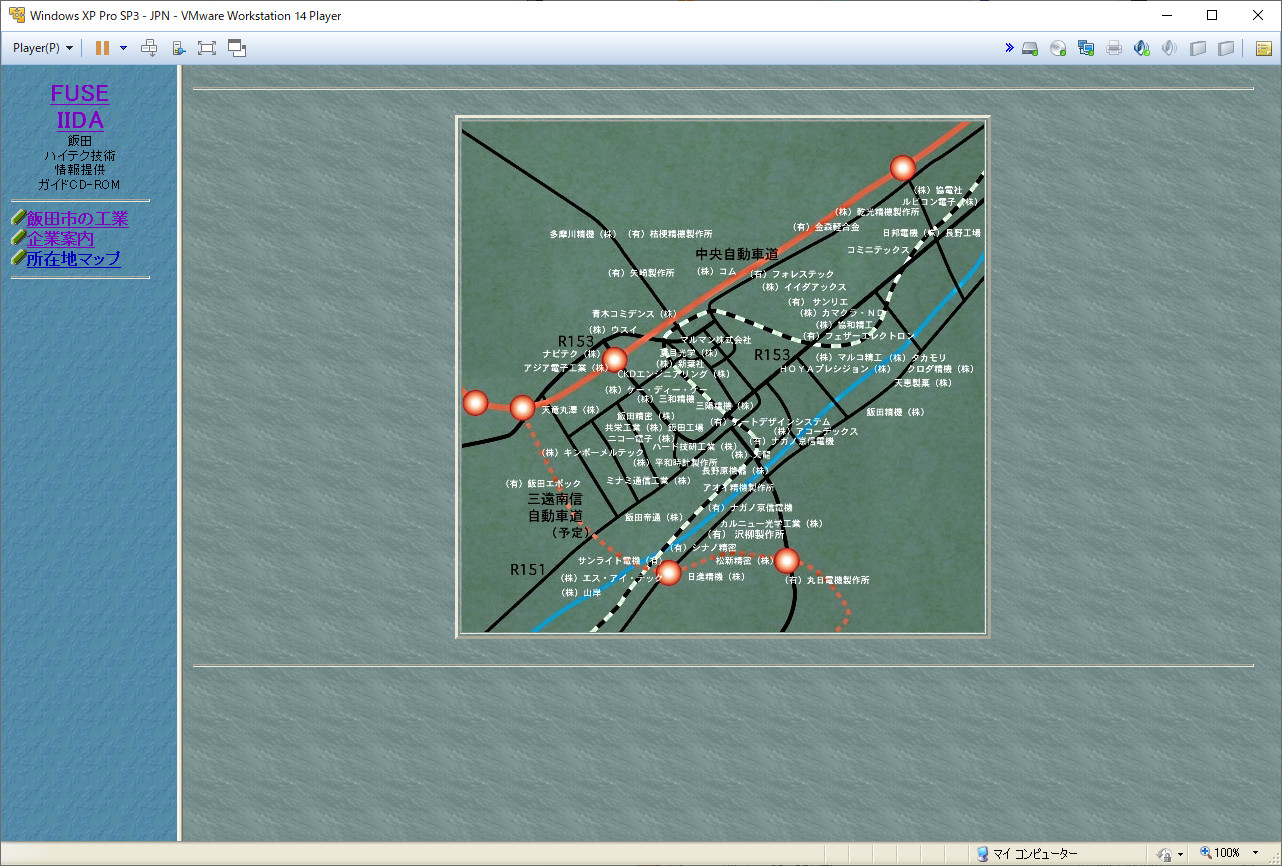Select (有) サンリエ on the map
The image size is (1282, 866).
click(x=818, y=301)
